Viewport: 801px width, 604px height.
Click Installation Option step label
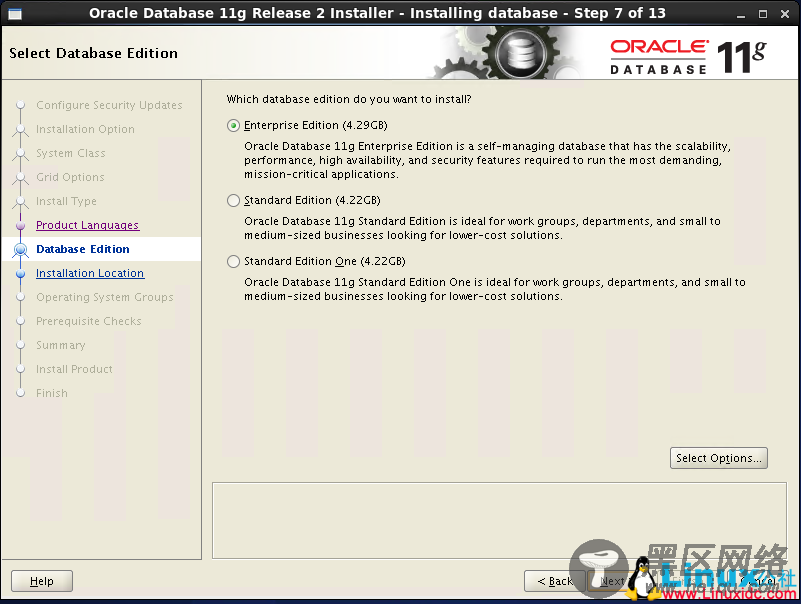(85, 129)
